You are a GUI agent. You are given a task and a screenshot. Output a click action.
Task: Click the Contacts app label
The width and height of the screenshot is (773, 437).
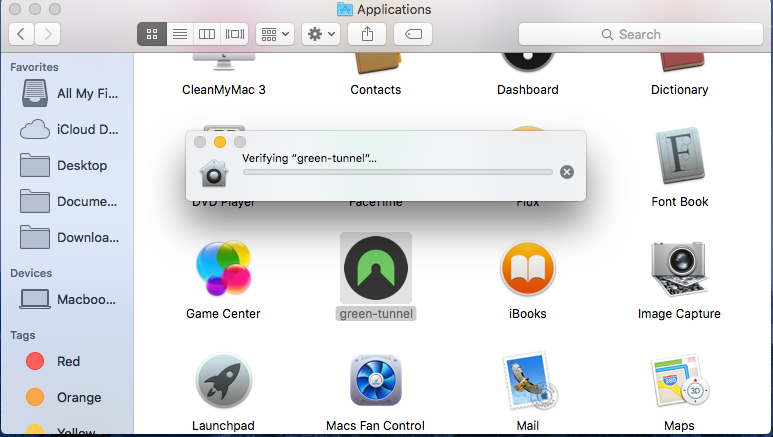(x=376, y=90)
